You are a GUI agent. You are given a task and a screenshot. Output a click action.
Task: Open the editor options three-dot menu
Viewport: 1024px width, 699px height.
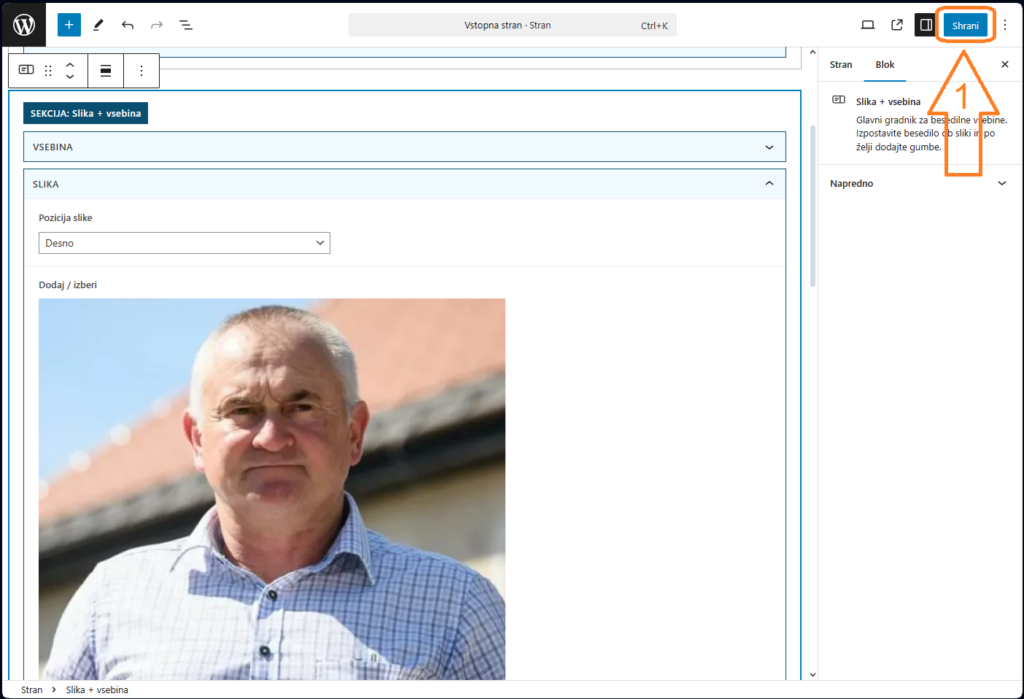[x=1005, y=25]
